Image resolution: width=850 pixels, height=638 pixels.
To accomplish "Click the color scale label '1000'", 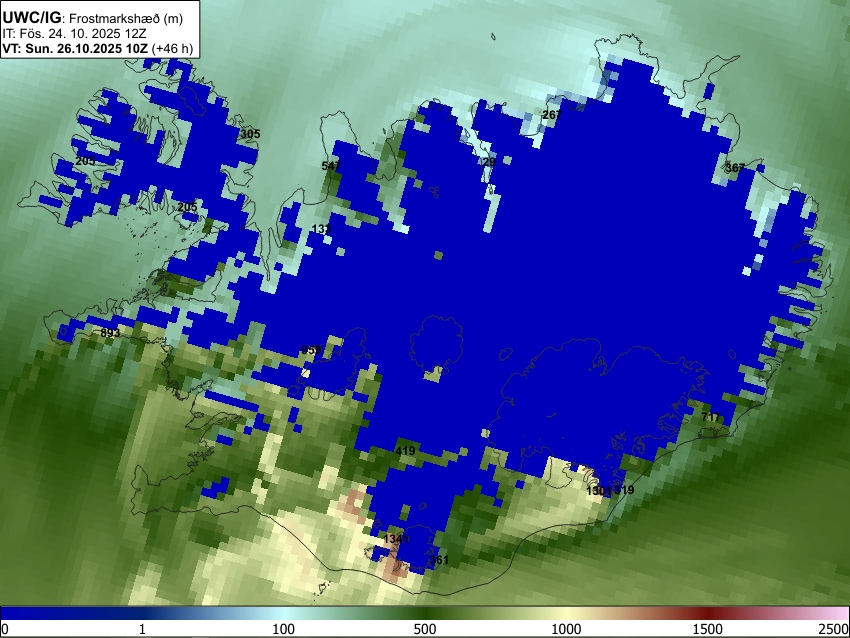I will tap(566, 629).
